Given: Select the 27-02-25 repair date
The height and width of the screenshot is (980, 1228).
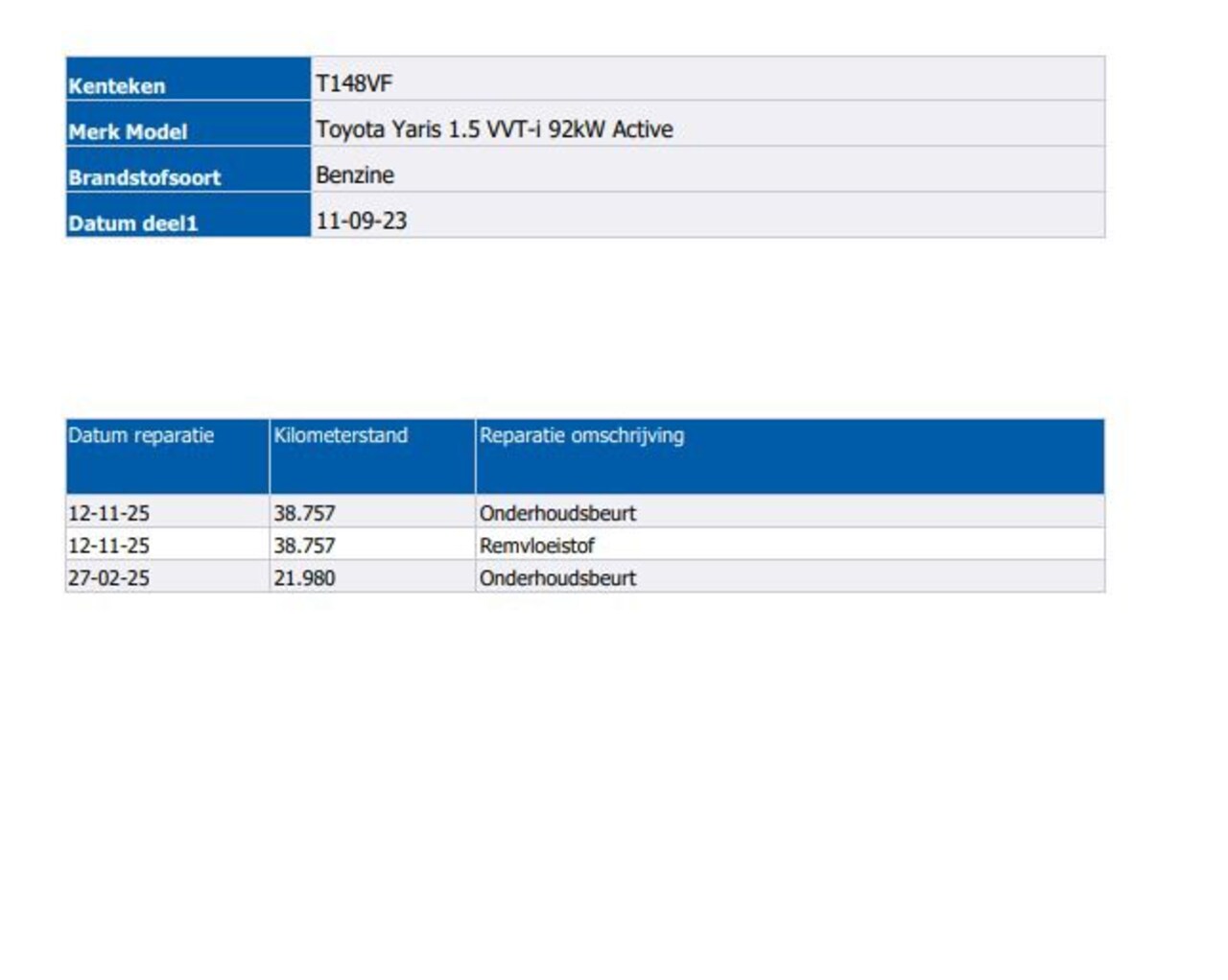Looking at the screenshot, I should click(x=108, y=578).
